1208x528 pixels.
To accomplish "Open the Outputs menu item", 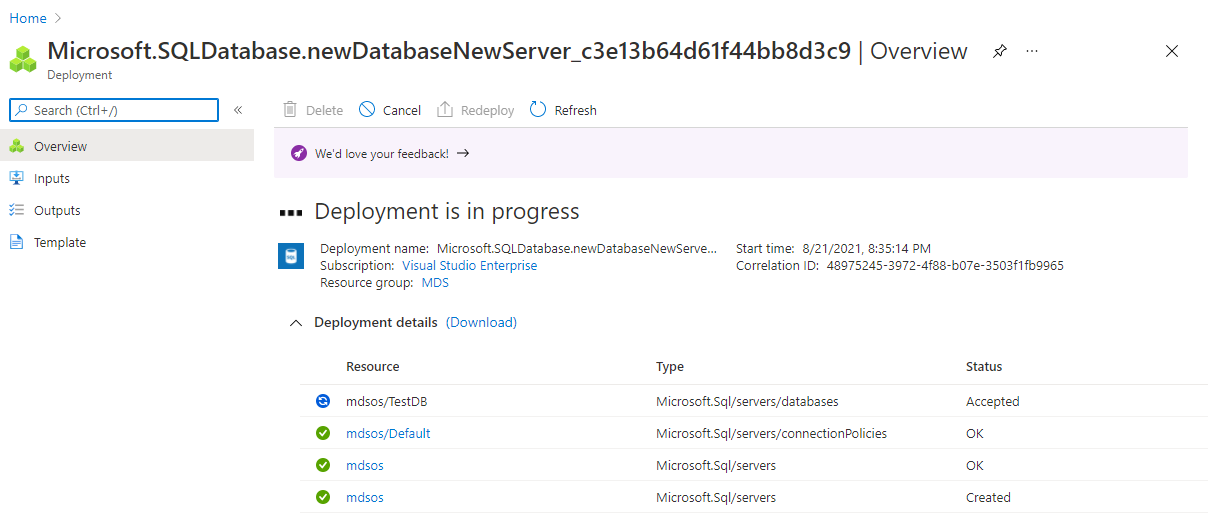I will point(57,210).
